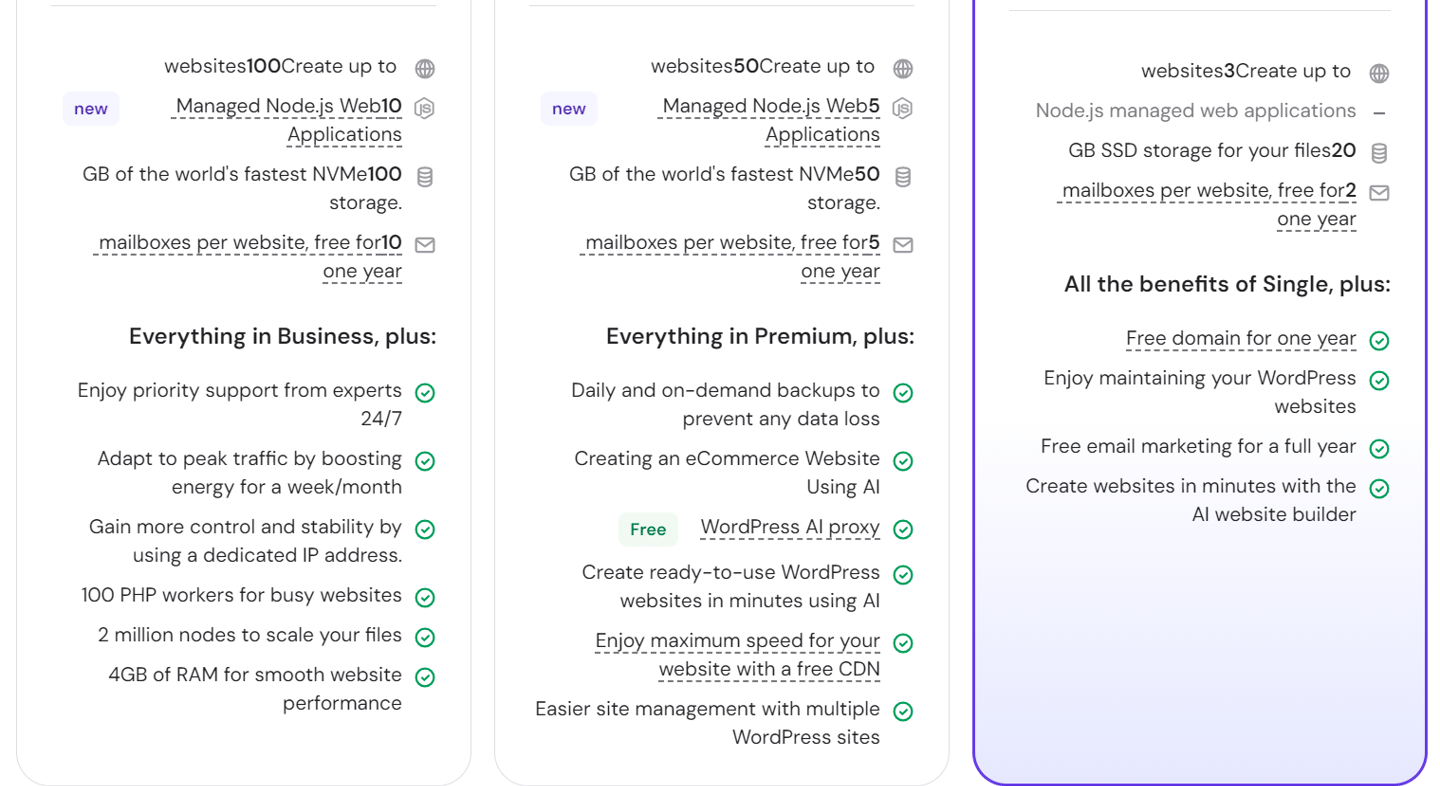The width and height of the screenshot is (1440, 786).
Task: Click checkmark beside priority support from experts
Action: click(425, 393)
